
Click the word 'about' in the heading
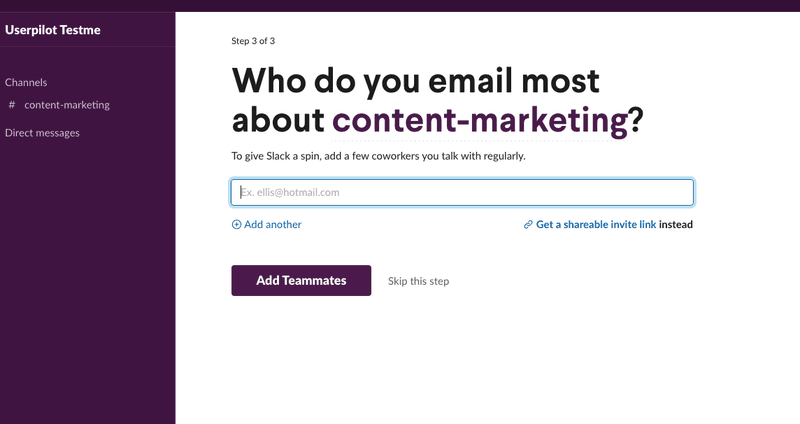pyautogui.click(x=278, y=120)
